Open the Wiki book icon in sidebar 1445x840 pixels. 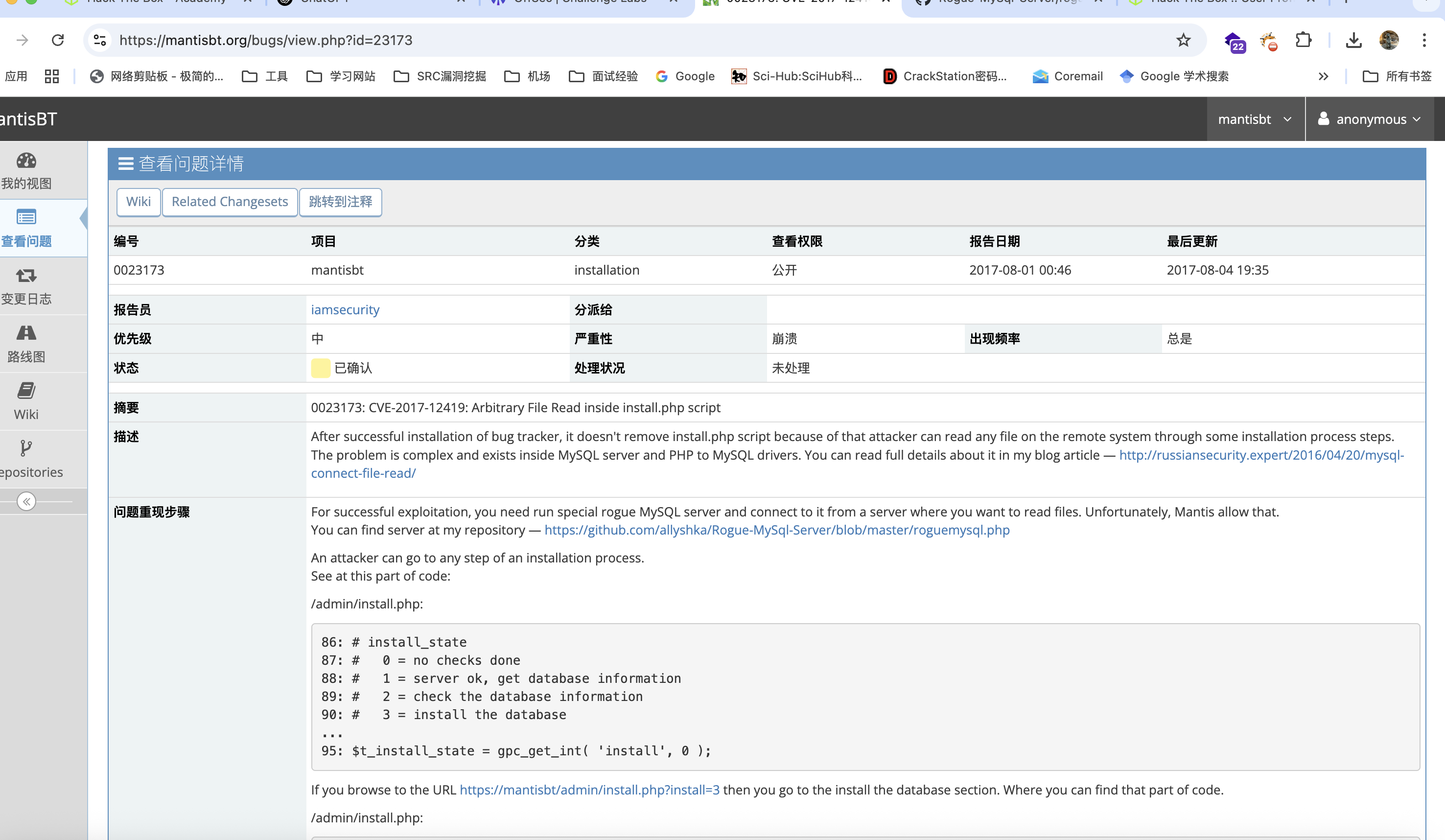point(26,391)
